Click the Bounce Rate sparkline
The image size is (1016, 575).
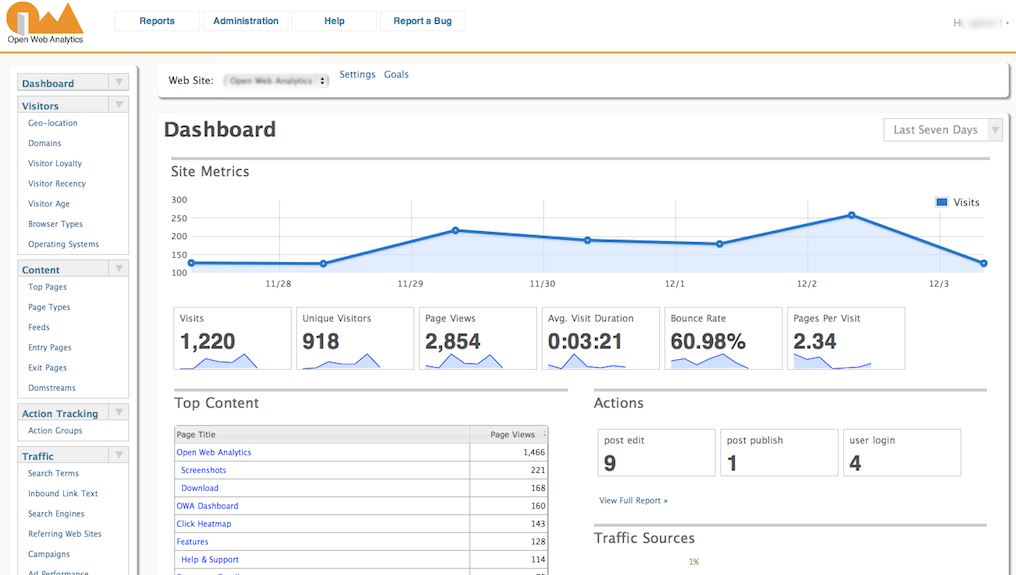tap(709, 361)
